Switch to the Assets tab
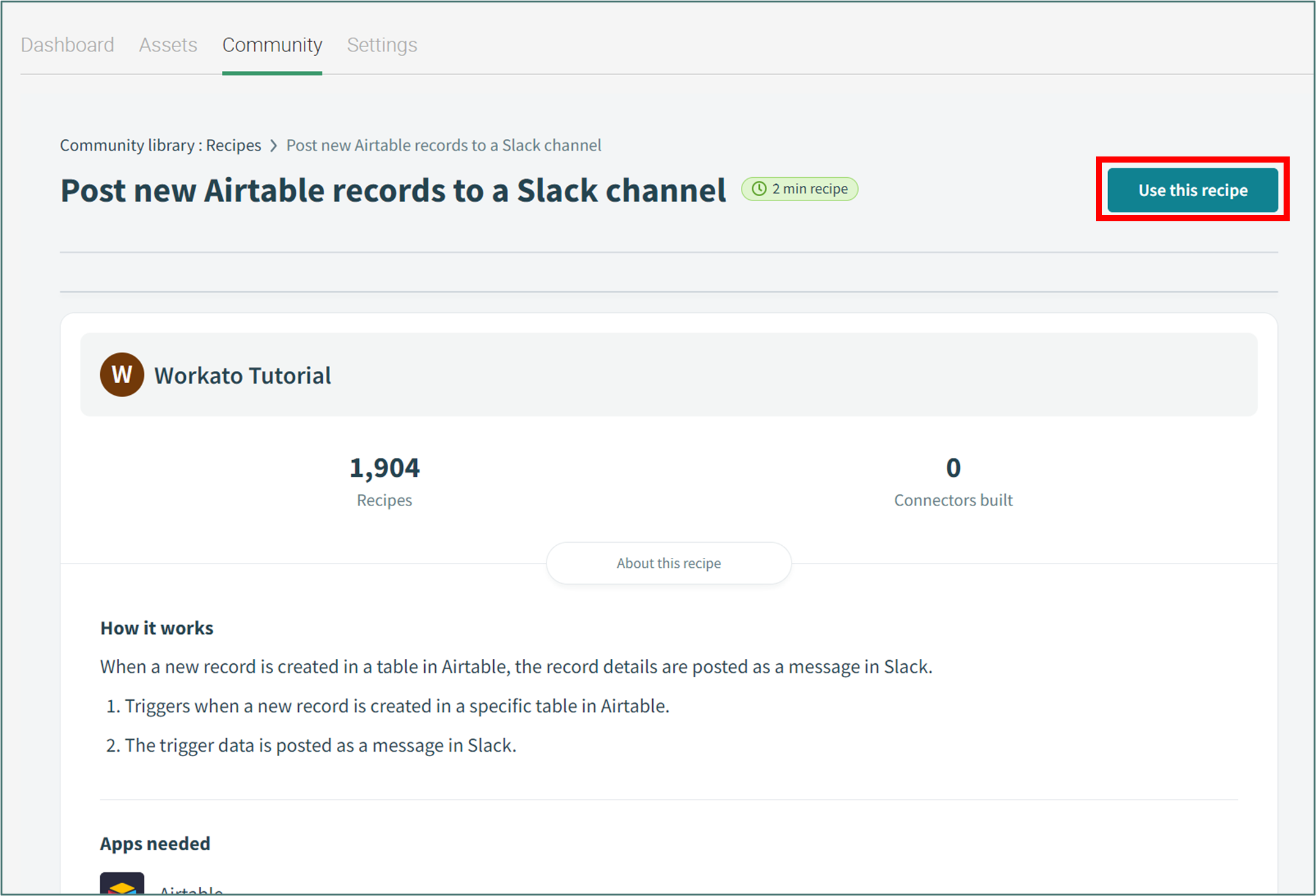The width and height of the screenshot is (1316, 896). tap(167, 45)
